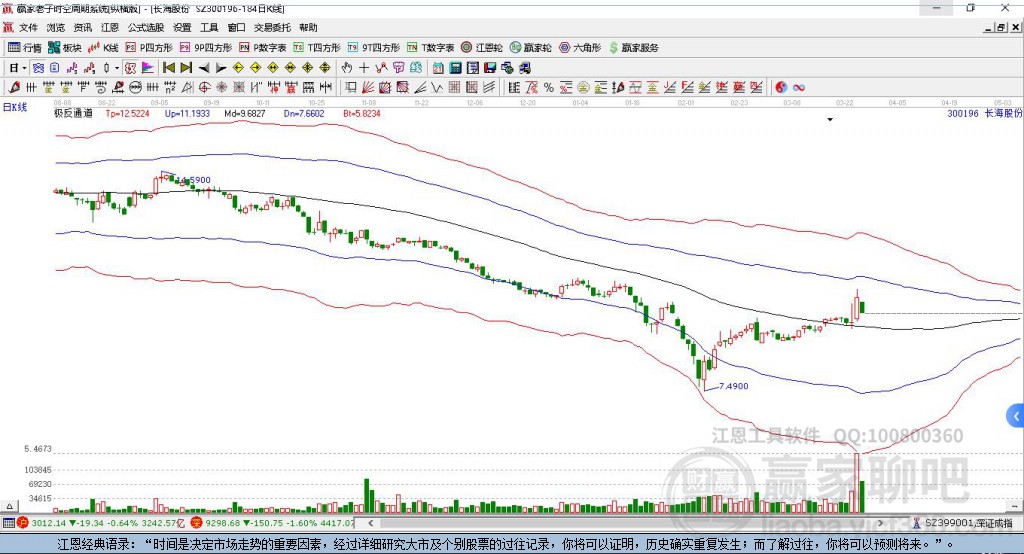
Task: Click the Up=11.1933 value
Action: point(187,114)
